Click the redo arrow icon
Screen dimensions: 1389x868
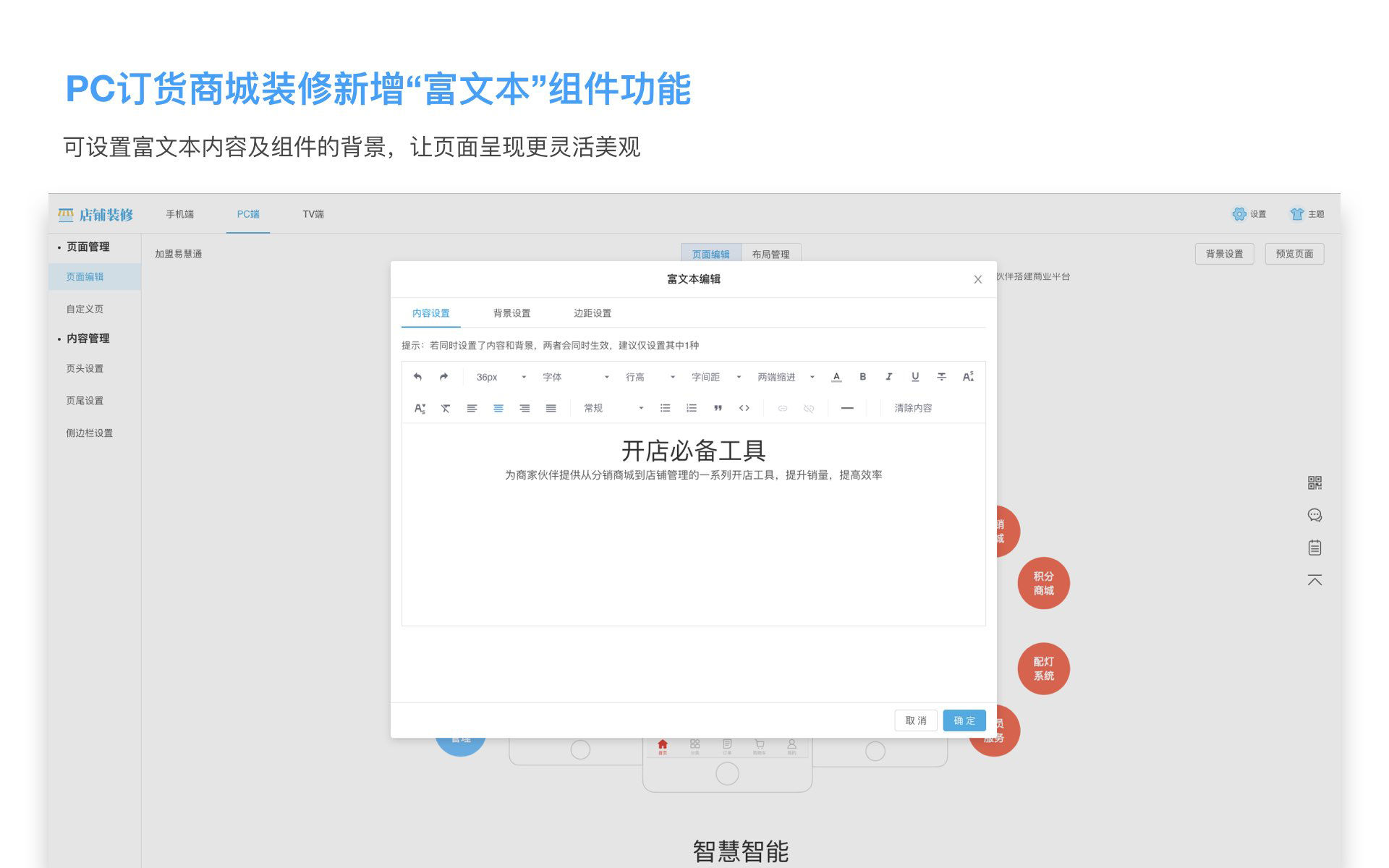pyautogui.click(x=443, y=377)
